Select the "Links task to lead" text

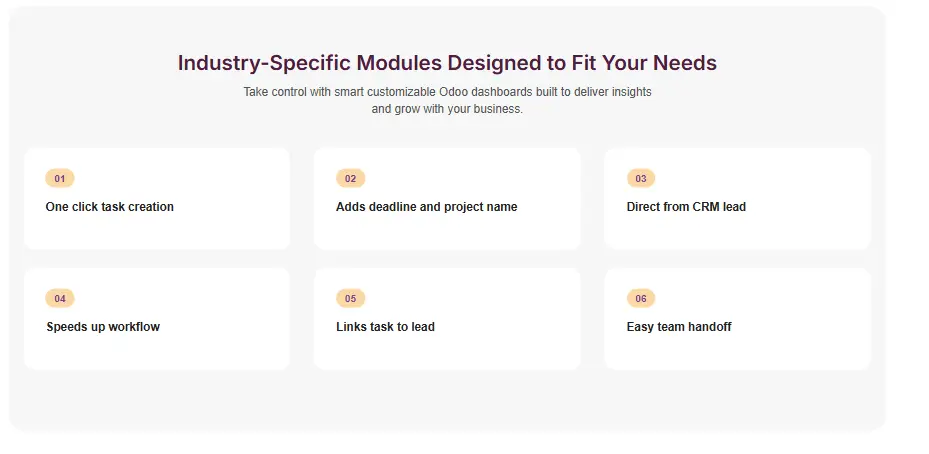[385, 327]
